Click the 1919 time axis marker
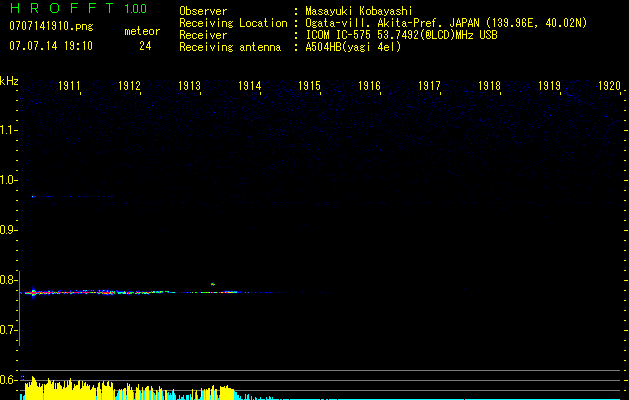This screenshot has height=400, width=629. 550,86
